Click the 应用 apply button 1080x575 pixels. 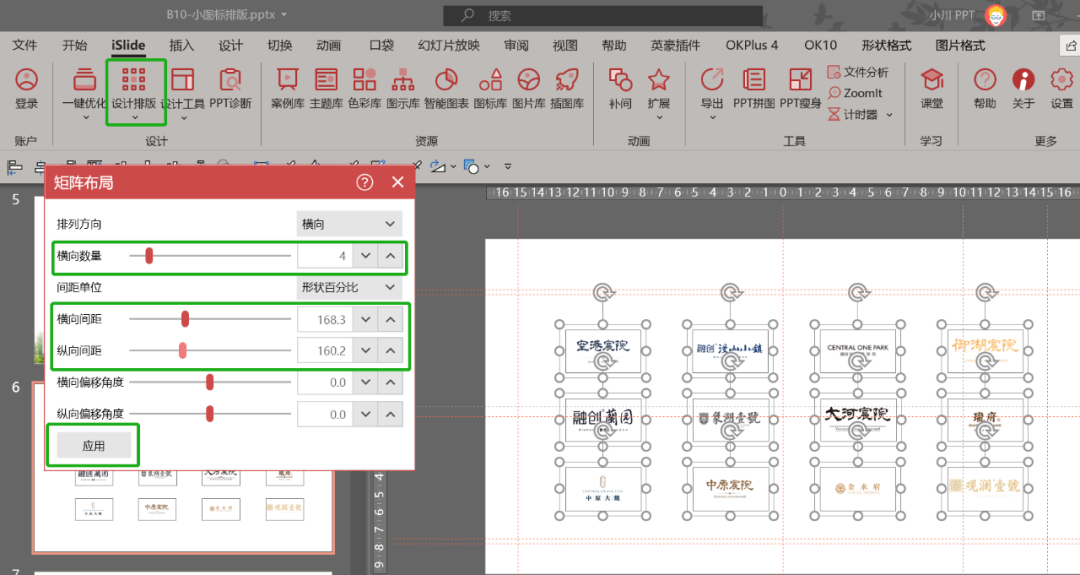[94, 446]
